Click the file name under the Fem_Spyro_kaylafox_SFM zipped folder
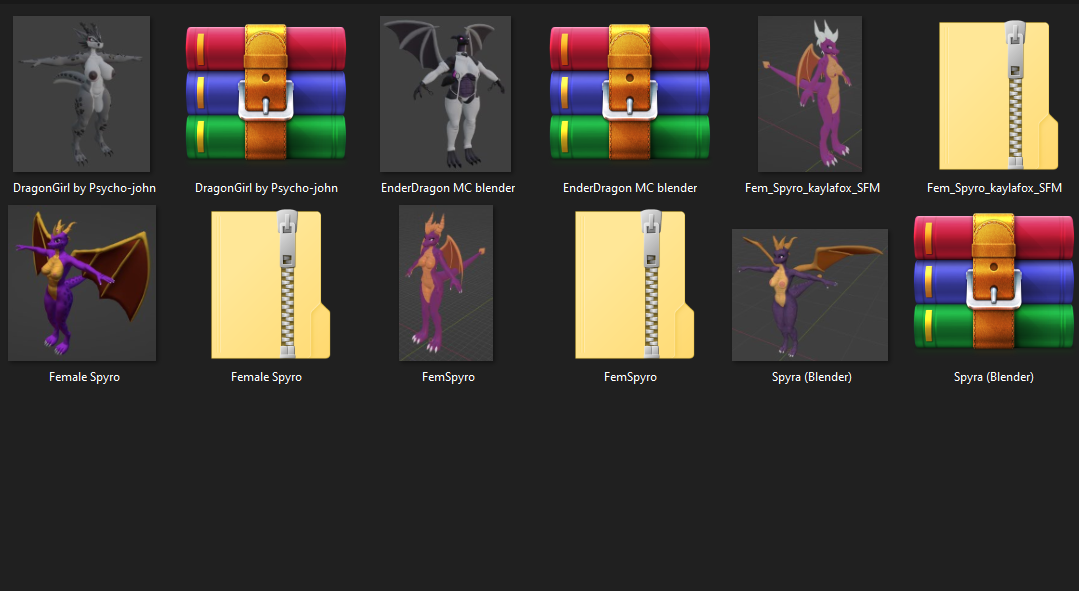 (x=994, y=188)
